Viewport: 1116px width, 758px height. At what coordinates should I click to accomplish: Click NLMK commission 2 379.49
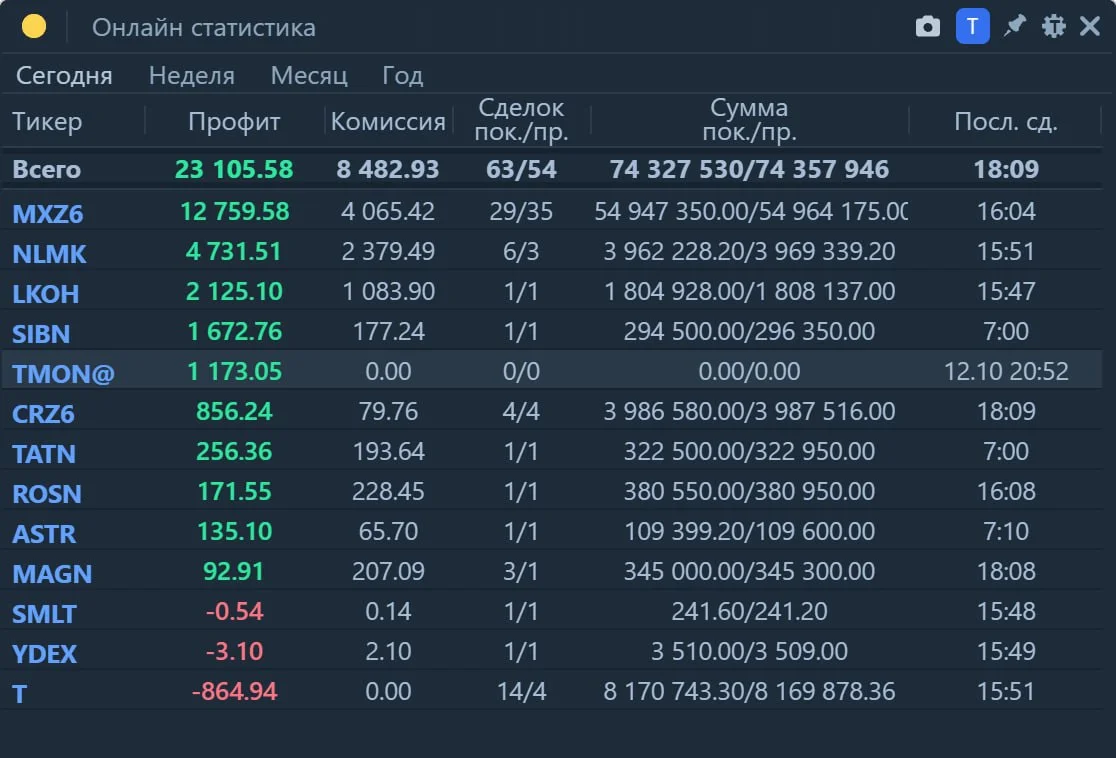pyautogui.click(x=388, y=251)
